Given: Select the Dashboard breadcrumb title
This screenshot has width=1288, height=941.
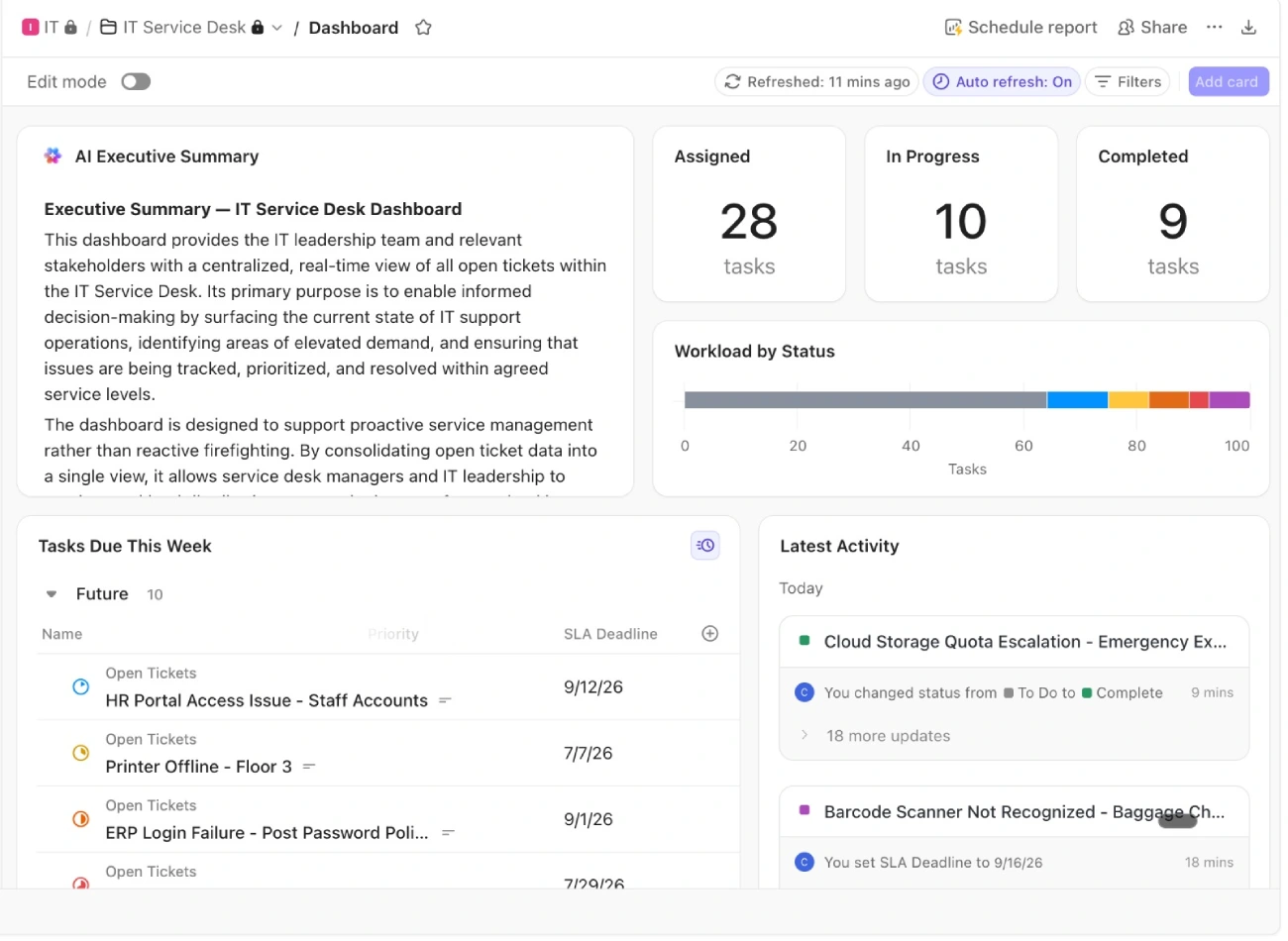Looking at the screenshot, I should 354,28.
